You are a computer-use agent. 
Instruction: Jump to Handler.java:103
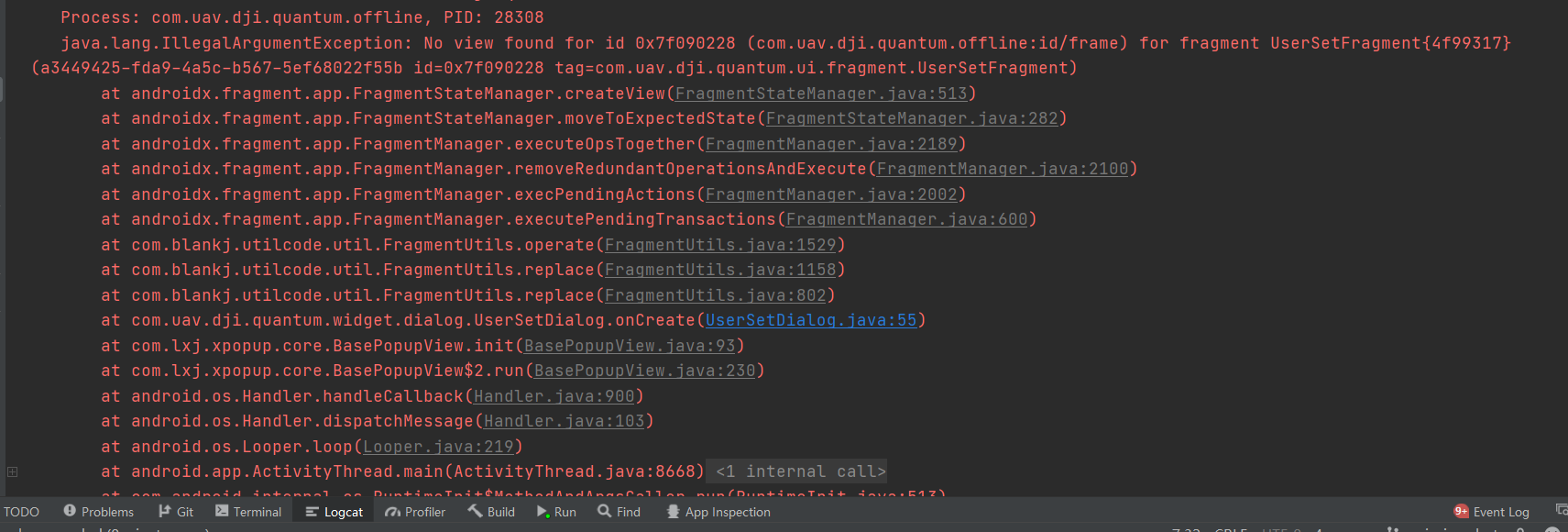click(x=565, y=421)
